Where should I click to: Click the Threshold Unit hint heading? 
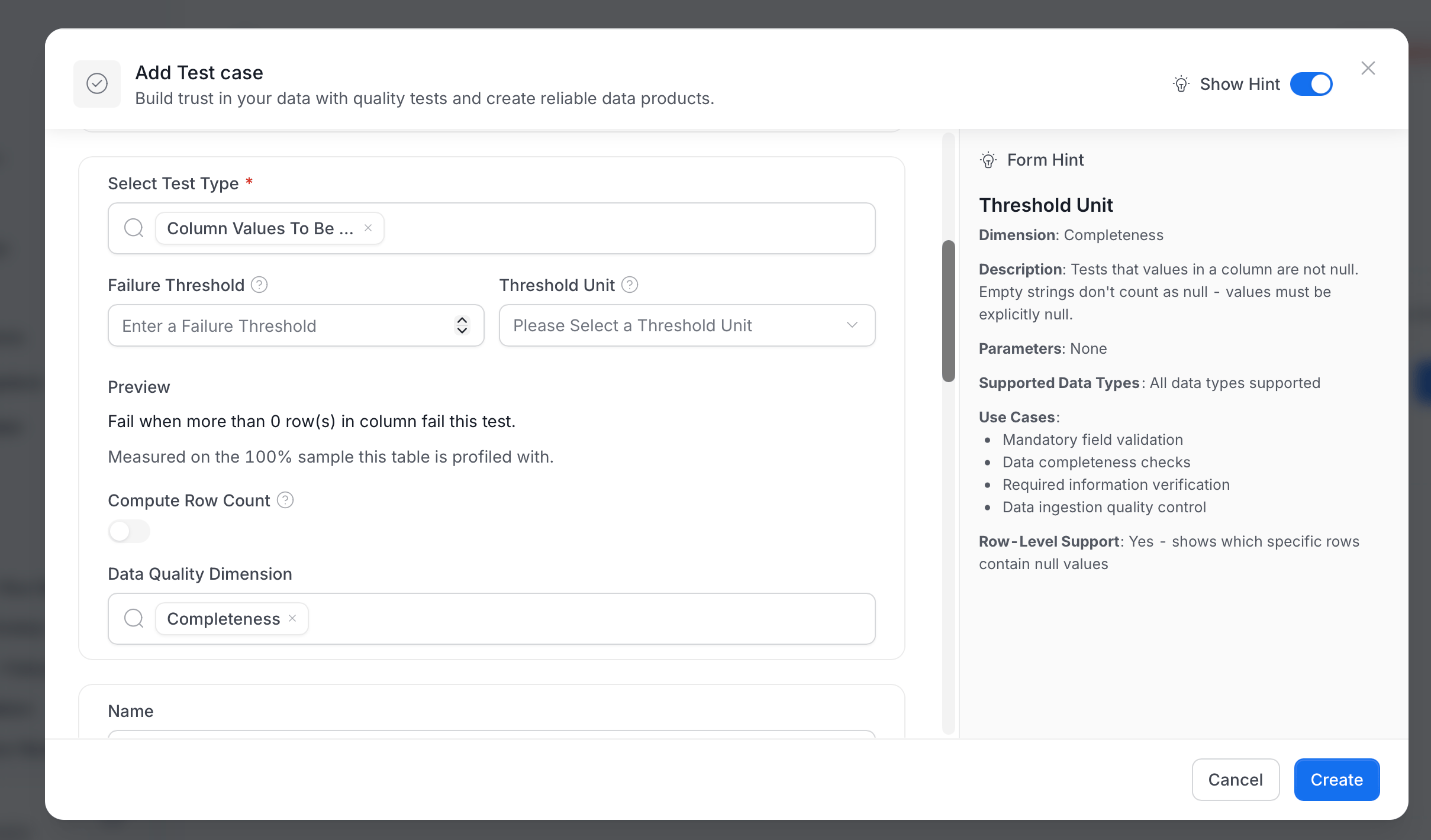(x=1046, y=205)
